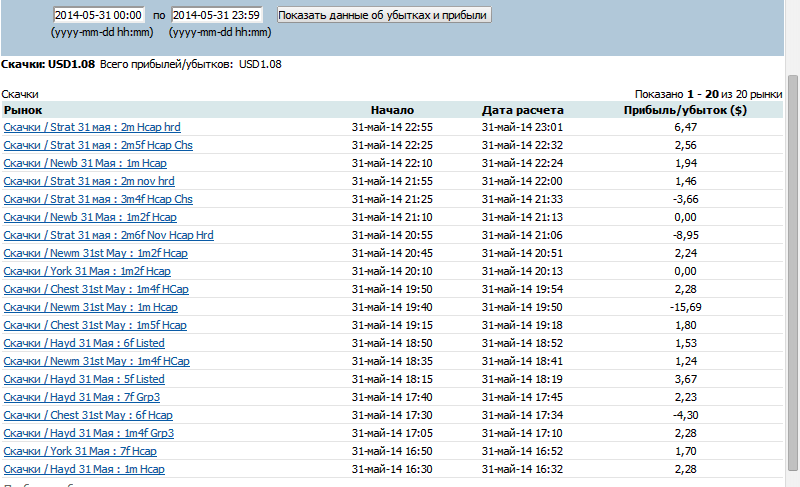The image size is (800, 487).
Task: Select the loss value -8,95
Action: click(685, 235)
